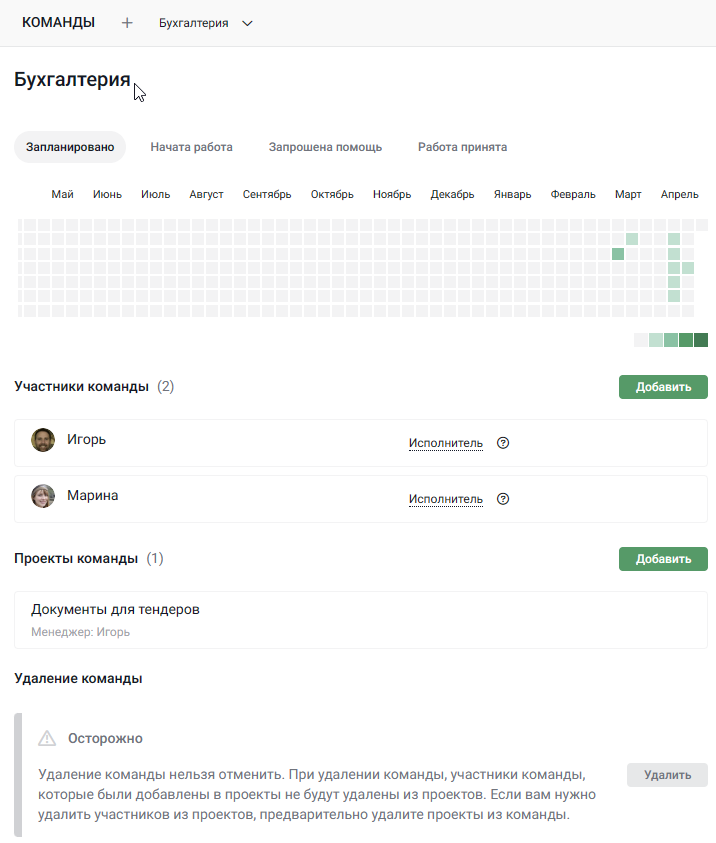The width and height of the screenshot is (716, 843).
Task: Click the plus icon to add a team
Action: (127, 23)
